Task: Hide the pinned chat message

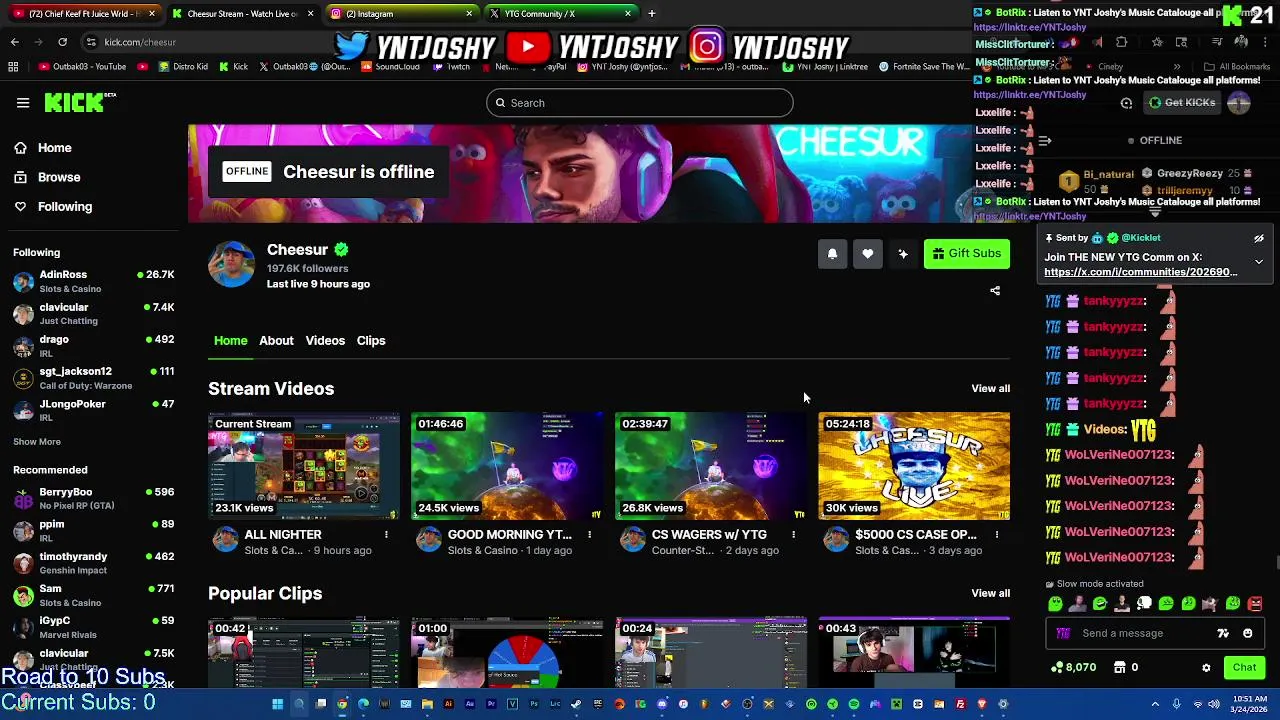Action: click(1259, 239)
